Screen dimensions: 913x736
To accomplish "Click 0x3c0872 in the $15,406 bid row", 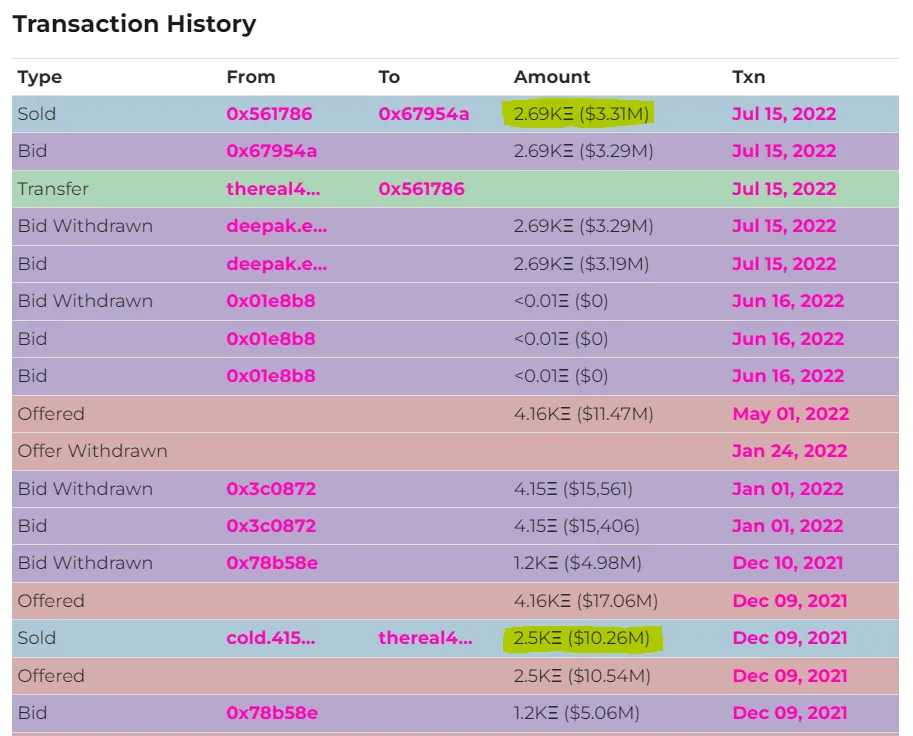I will pos(271,526).
